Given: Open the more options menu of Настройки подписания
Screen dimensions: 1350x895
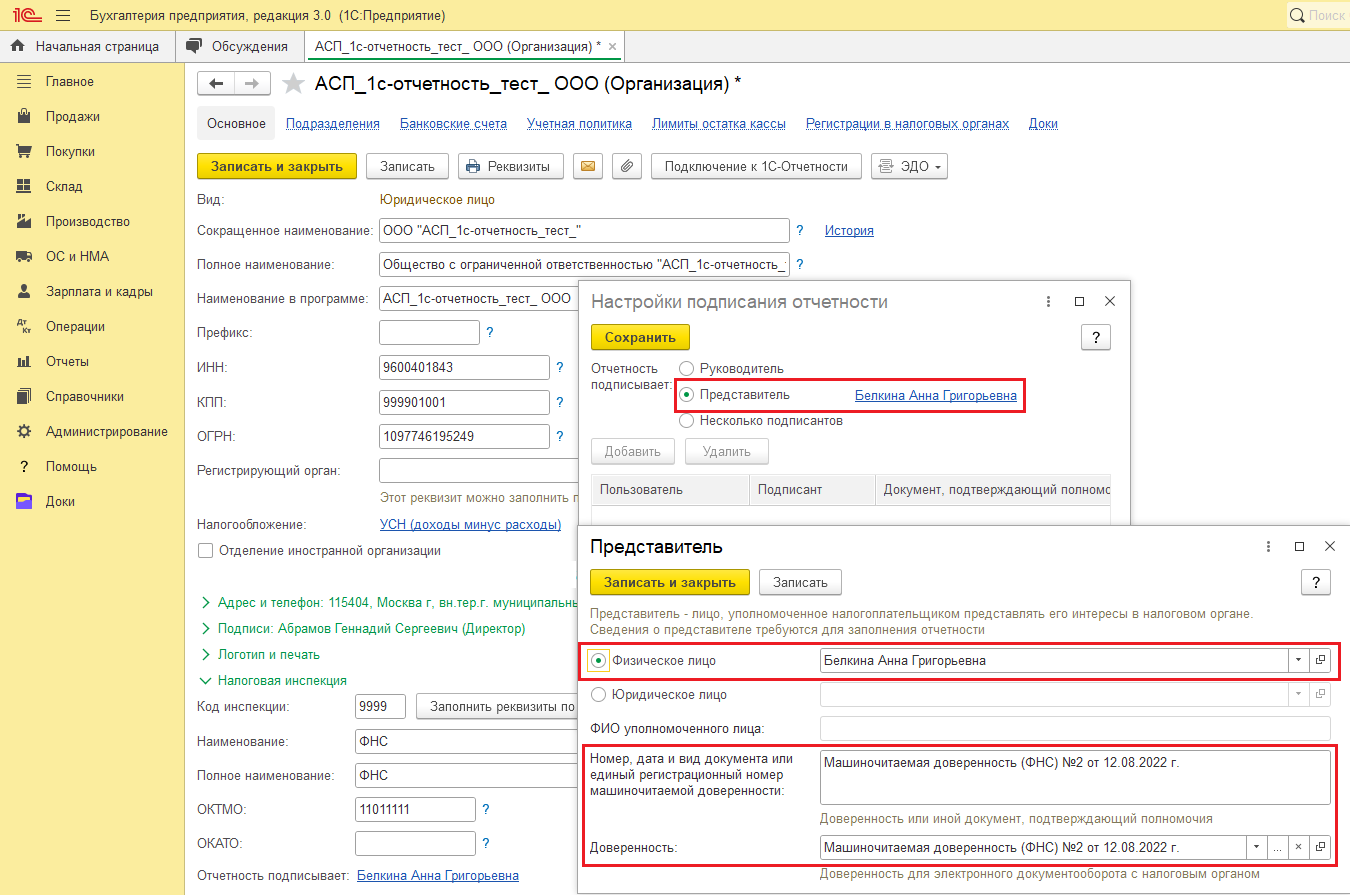Looking at the screenshot, I should pyautogui.click(x=1049, y=302).
